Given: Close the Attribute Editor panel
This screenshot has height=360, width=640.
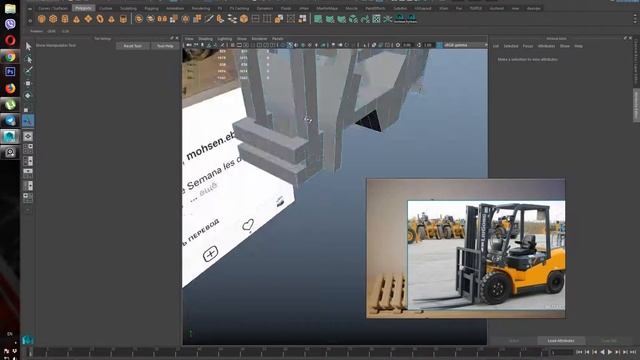Looking at the screenshot, I should 630,38.
